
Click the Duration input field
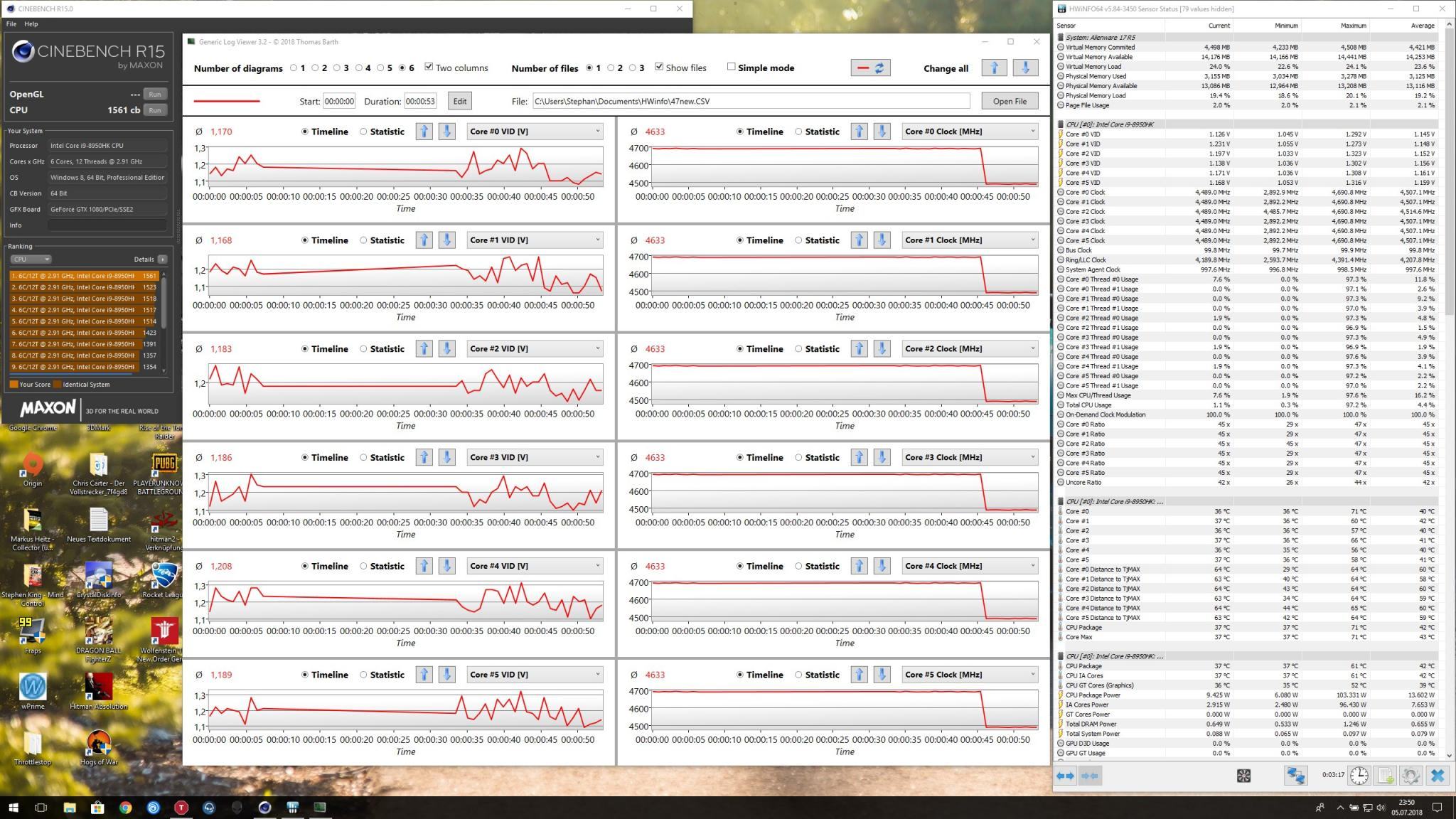coord(419,101)
